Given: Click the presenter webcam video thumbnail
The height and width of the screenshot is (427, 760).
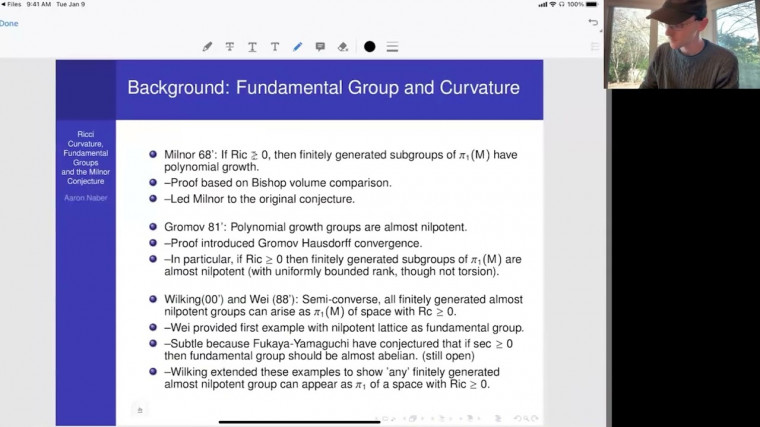Looking at the screenshot, I should click(x=682, y=44).
